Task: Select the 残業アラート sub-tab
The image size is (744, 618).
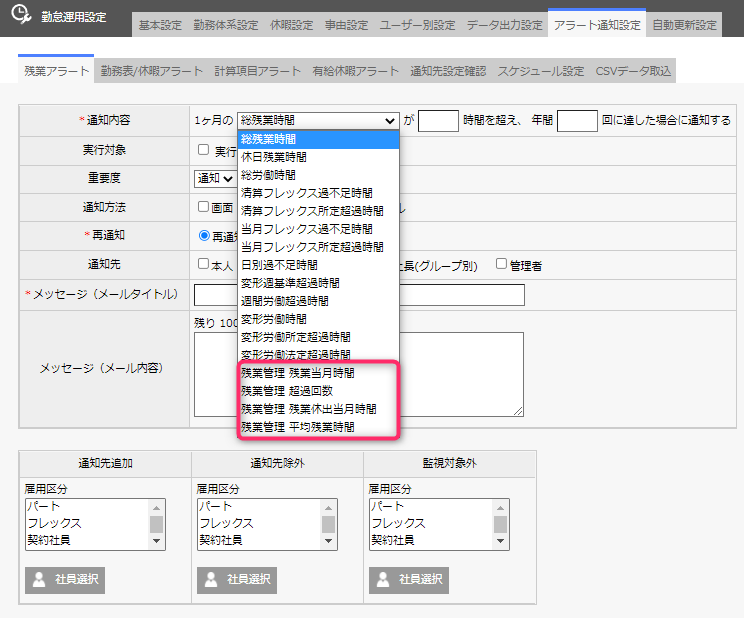Action: tap(56, 70)
